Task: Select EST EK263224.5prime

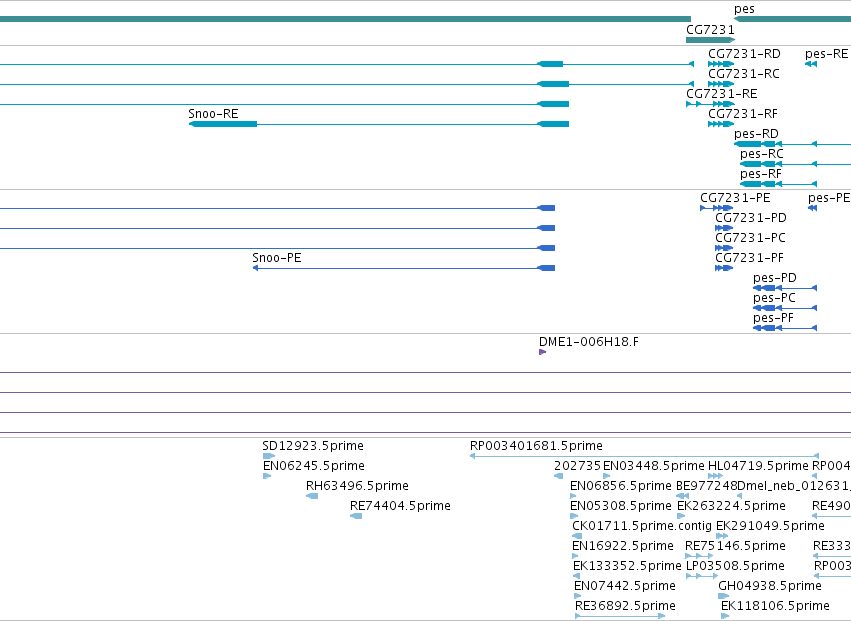Action: 731,506
